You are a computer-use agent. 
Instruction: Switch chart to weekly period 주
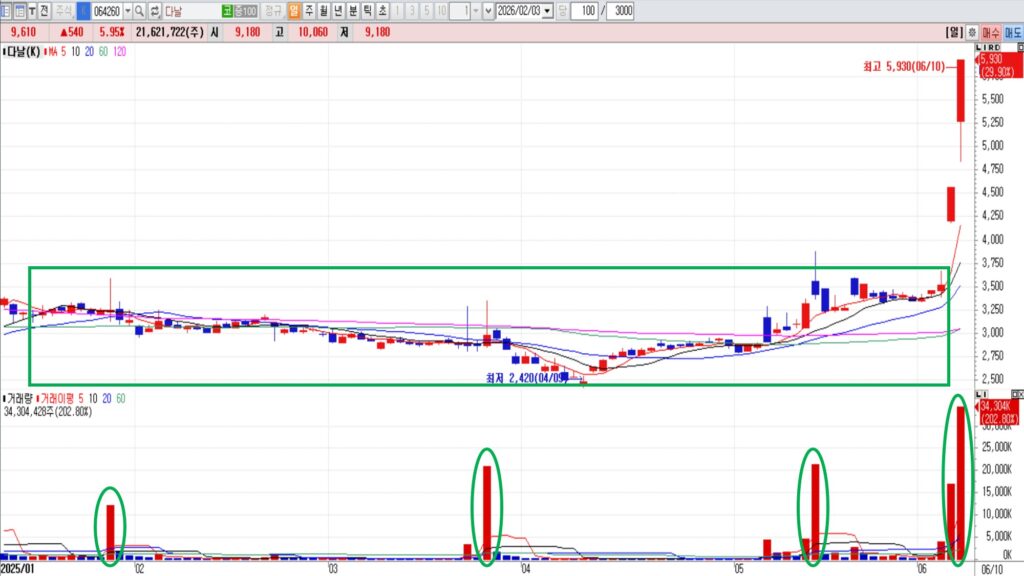308,11
